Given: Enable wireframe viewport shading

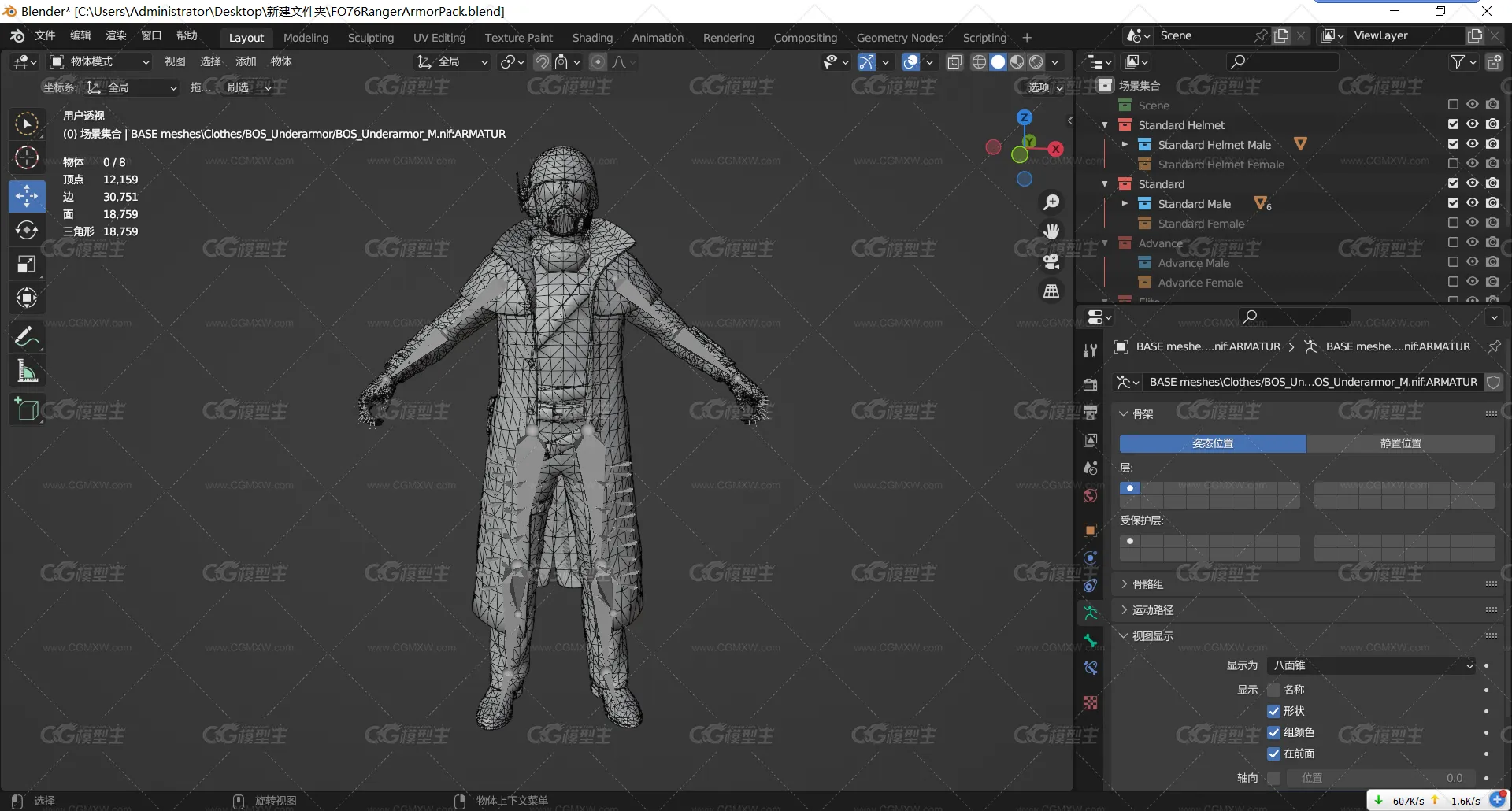Looking at the screenshot, I should 979,61.
